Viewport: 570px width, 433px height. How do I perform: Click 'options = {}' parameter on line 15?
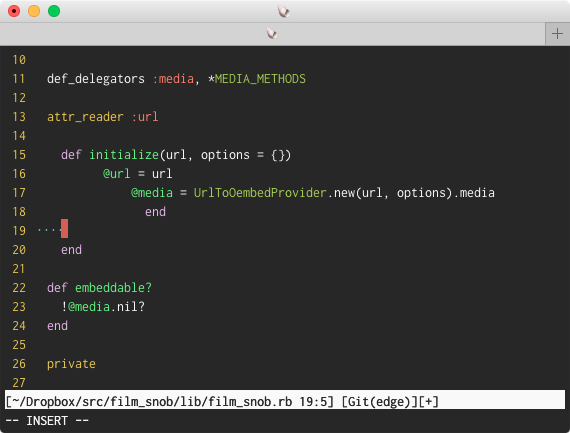coord(242,155)
